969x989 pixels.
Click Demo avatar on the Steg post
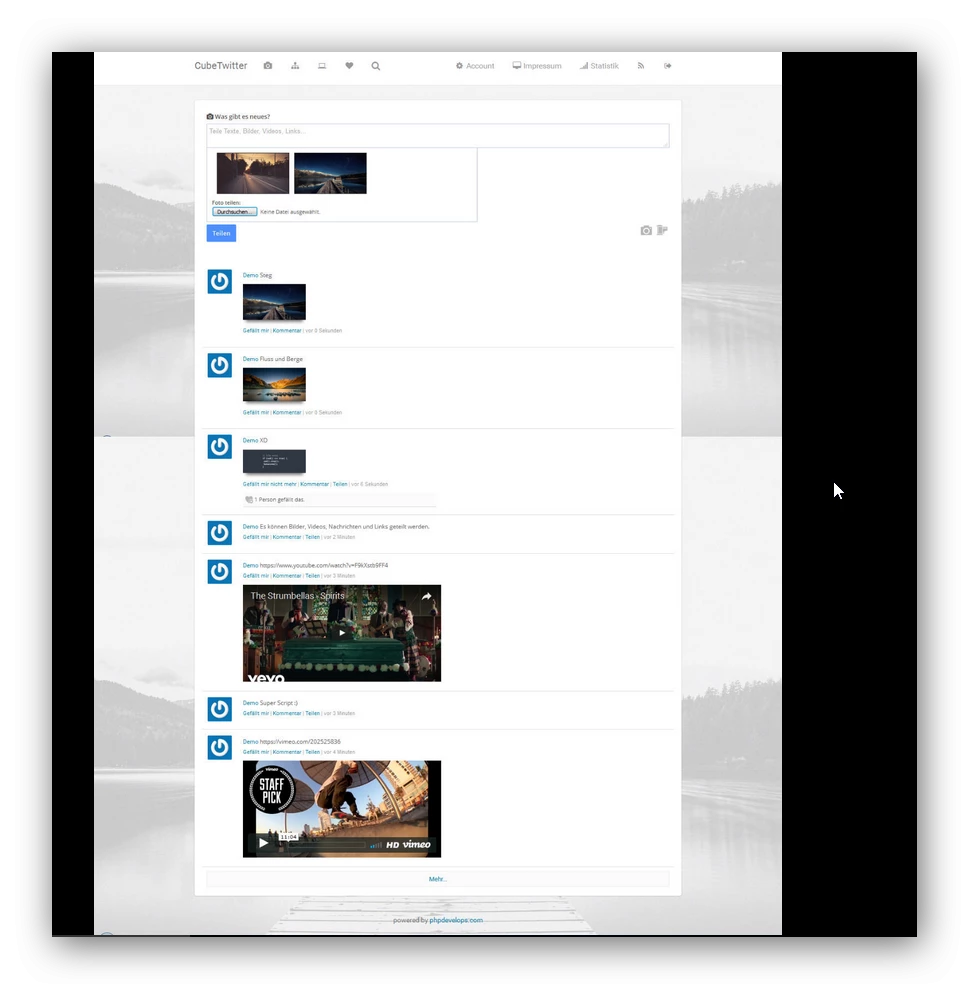(220, 281)
